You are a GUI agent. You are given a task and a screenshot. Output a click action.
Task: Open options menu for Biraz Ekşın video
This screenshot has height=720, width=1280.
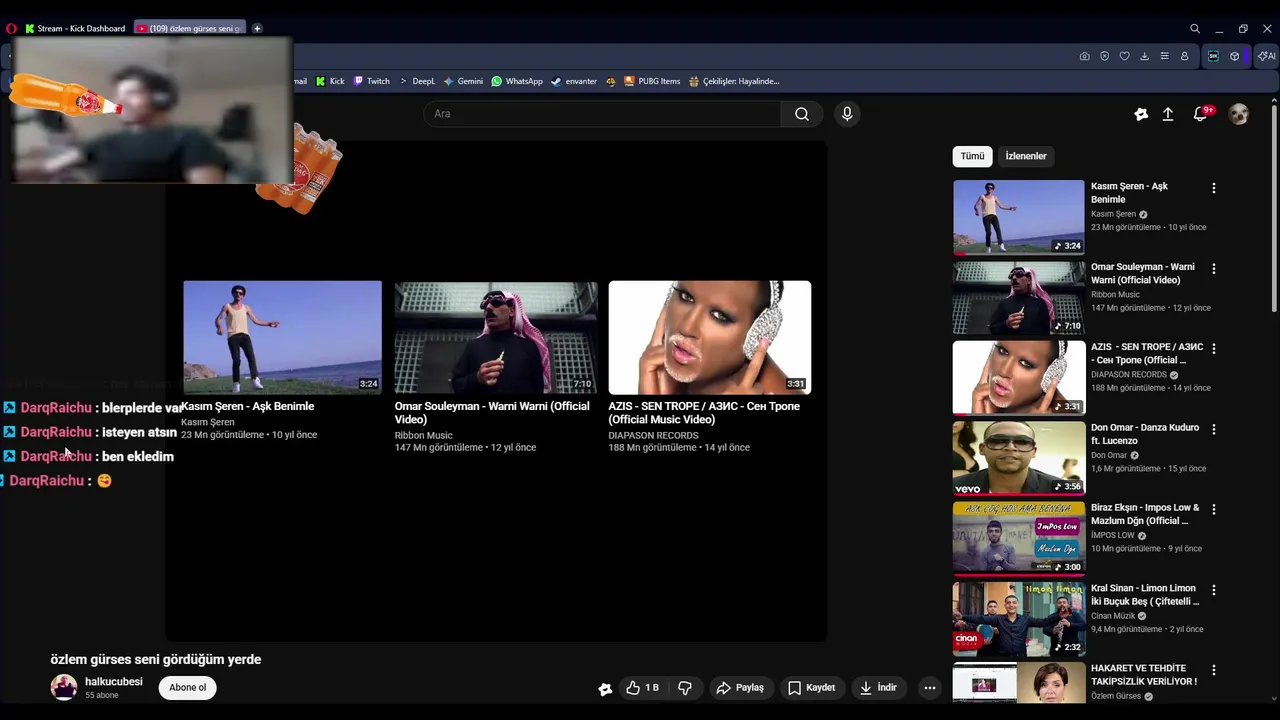pos(1214,509)
